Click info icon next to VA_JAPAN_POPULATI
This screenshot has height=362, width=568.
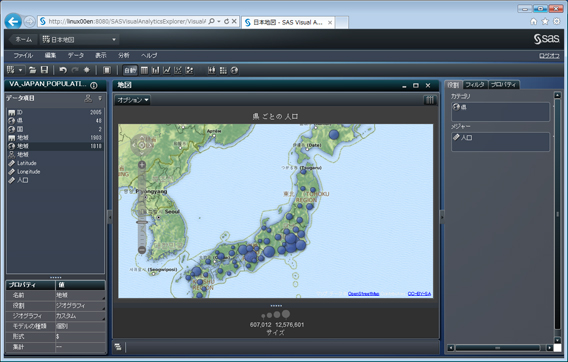click(94, 86)
